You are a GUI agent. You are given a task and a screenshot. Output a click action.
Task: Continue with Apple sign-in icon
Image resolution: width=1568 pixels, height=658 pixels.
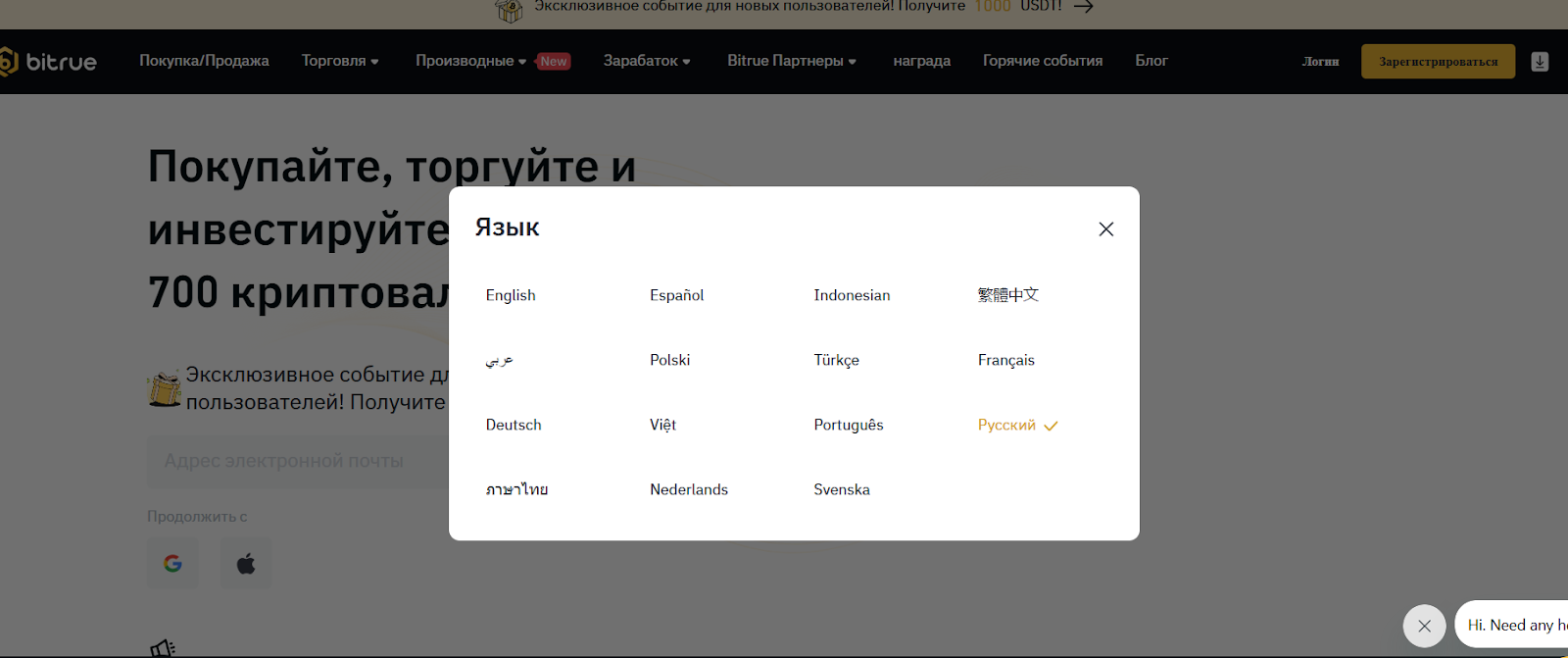tap(246, 563)
